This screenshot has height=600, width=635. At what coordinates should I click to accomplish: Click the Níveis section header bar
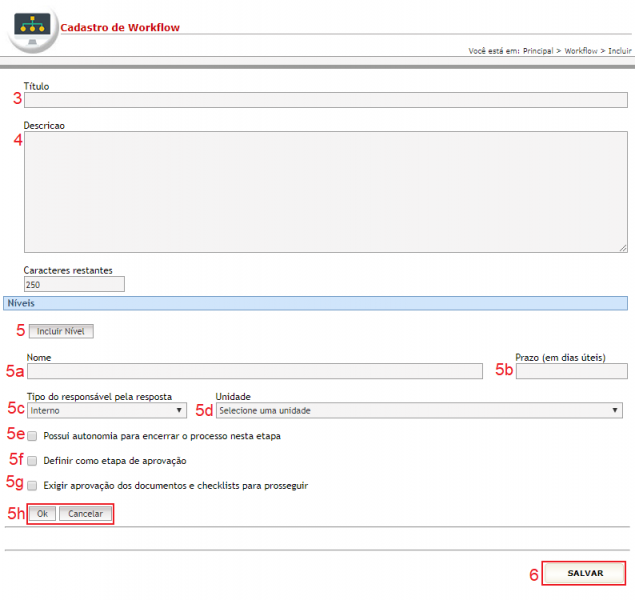click(315, 303)
